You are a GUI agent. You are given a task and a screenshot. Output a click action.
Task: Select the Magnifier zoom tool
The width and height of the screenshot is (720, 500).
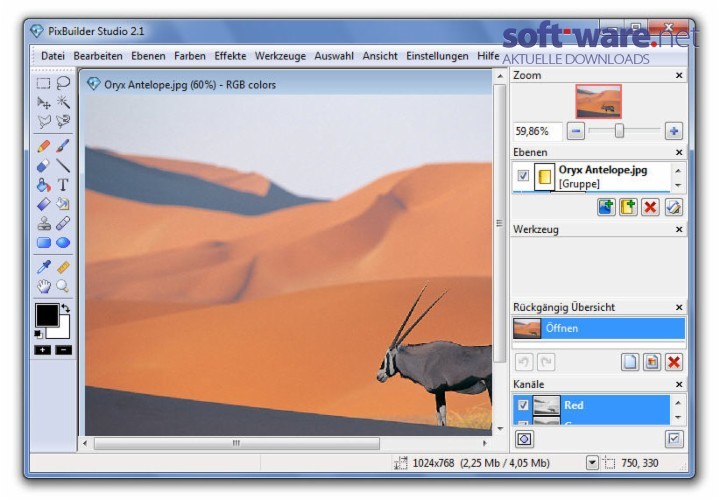63,287
